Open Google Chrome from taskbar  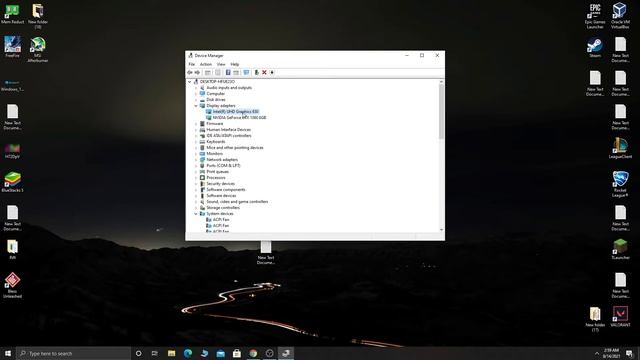[x=253, y=353]
